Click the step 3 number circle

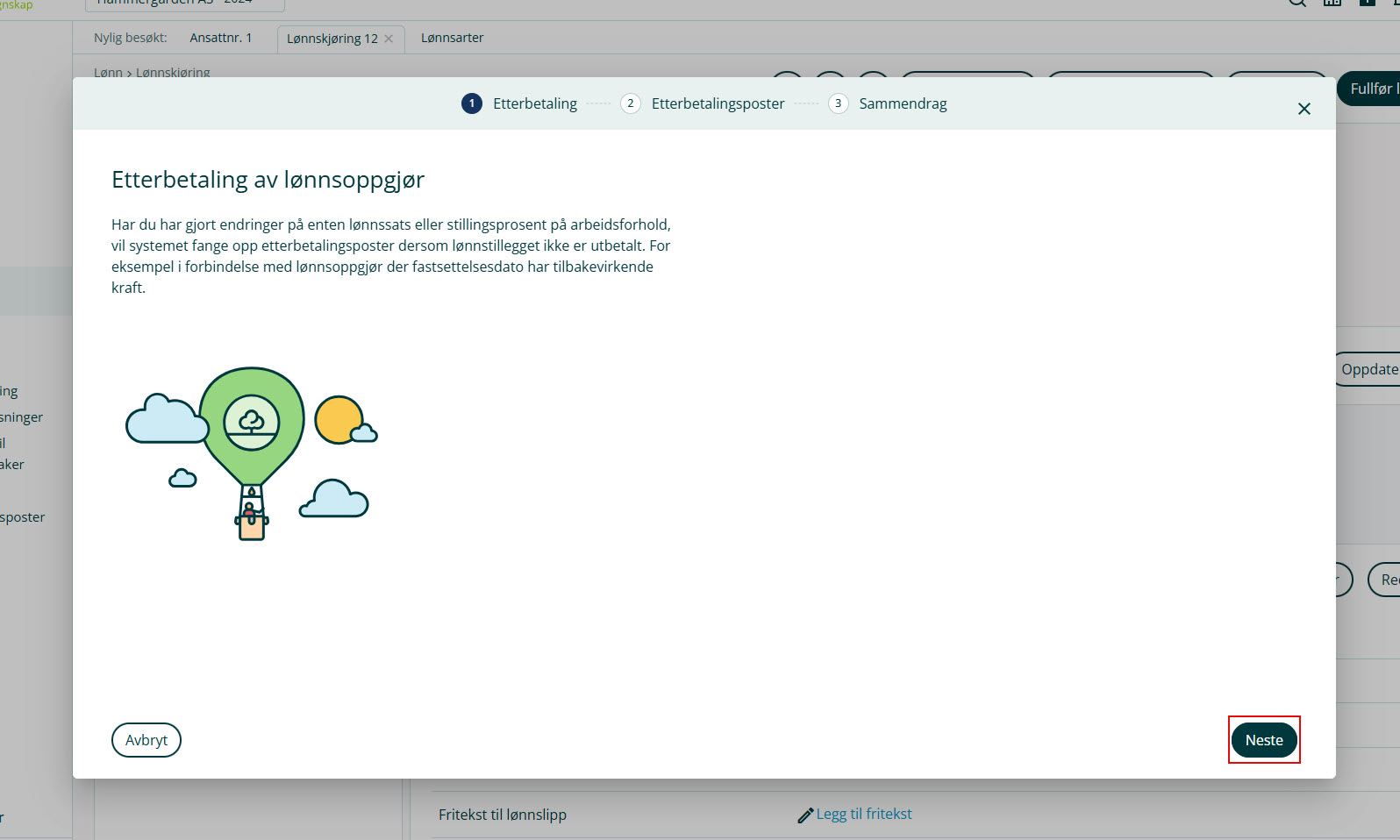(x=838, y=103)
